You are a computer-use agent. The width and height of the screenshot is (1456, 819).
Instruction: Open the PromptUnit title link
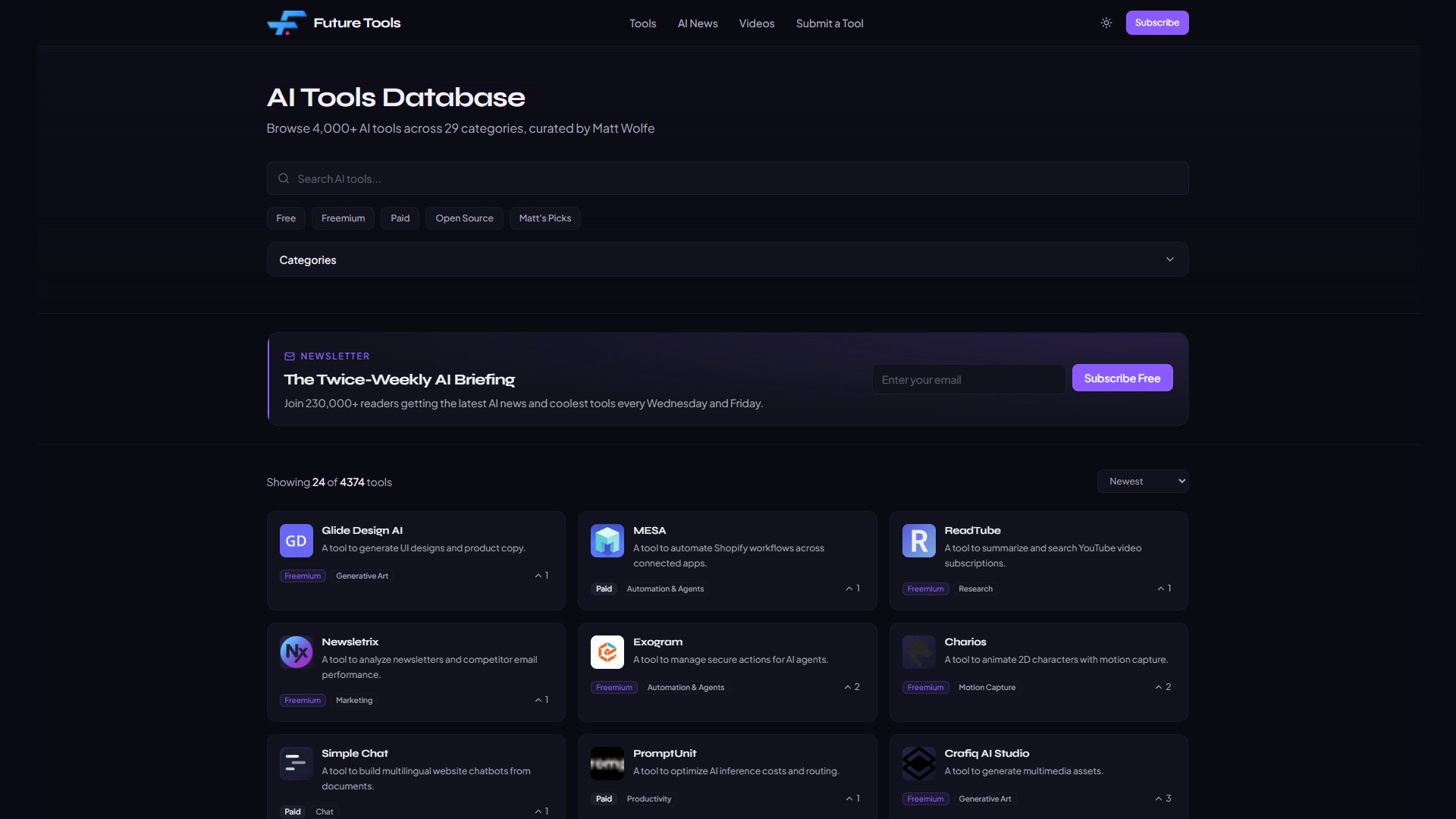(664, 753)
